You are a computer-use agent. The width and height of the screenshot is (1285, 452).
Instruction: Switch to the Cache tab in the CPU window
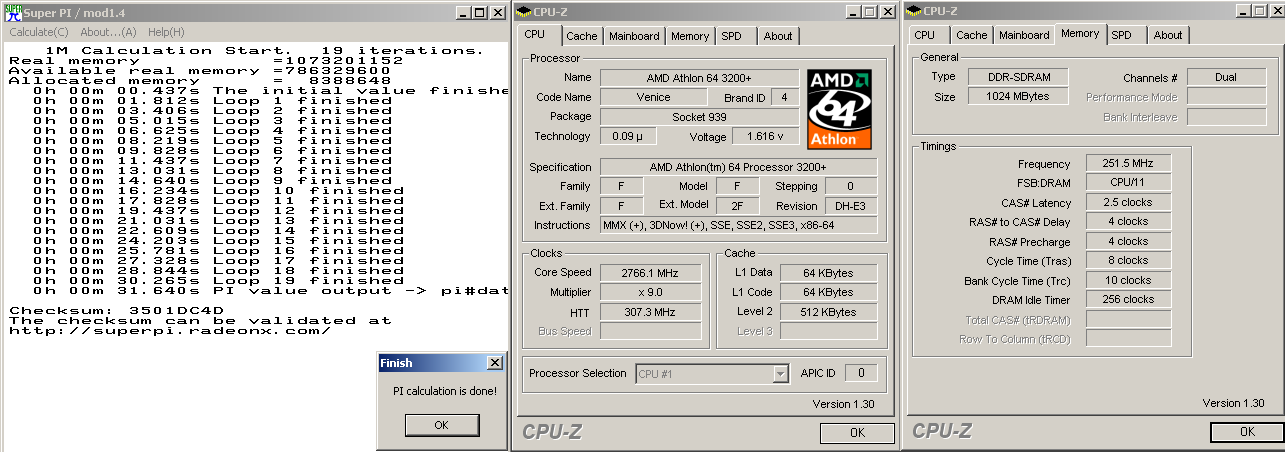click(x=581, y=36)
